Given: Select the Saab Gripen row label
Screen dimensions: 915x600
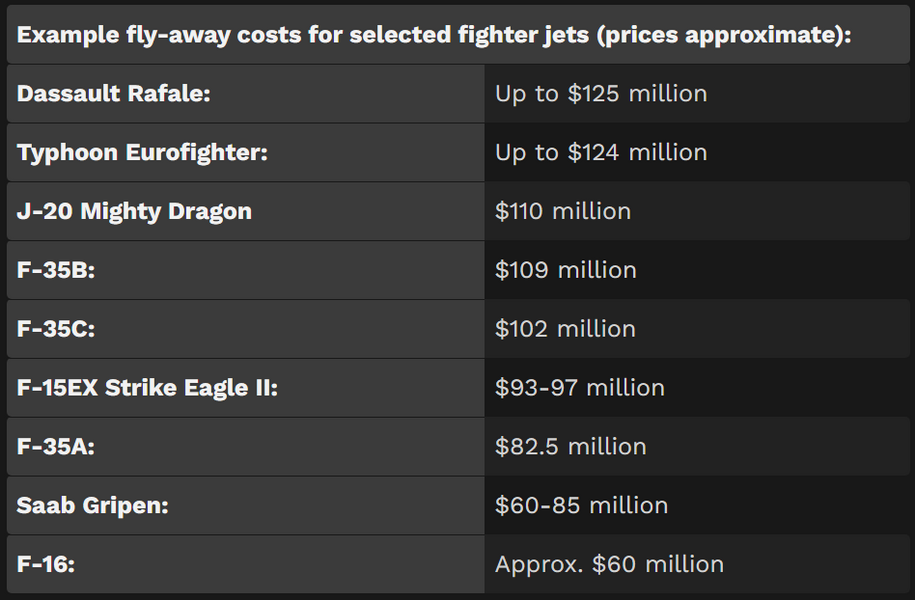Looking at the screenshot, I should point(246,505).
